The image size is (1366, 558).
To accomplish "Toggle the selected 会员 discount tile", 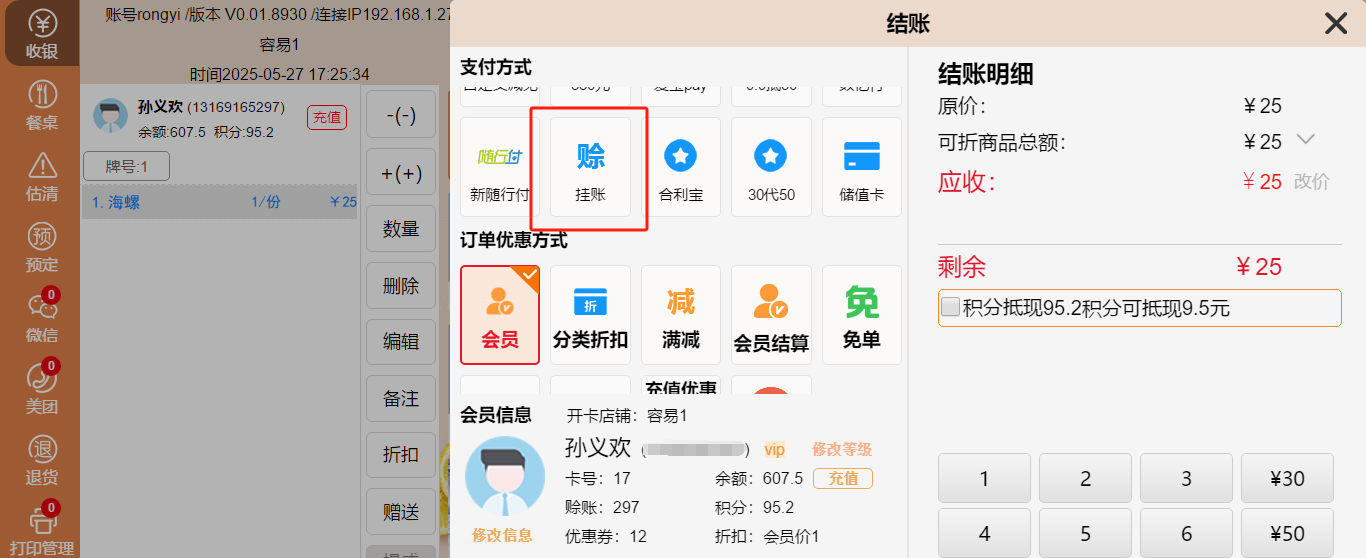I will pyautogui.click(x=500, y=314).
